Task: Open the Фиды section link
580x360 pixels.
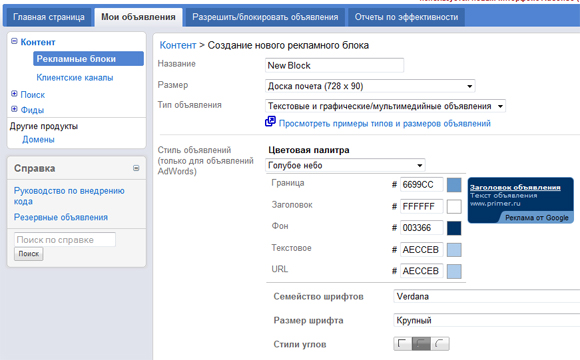Action: [x=32, y=110]
